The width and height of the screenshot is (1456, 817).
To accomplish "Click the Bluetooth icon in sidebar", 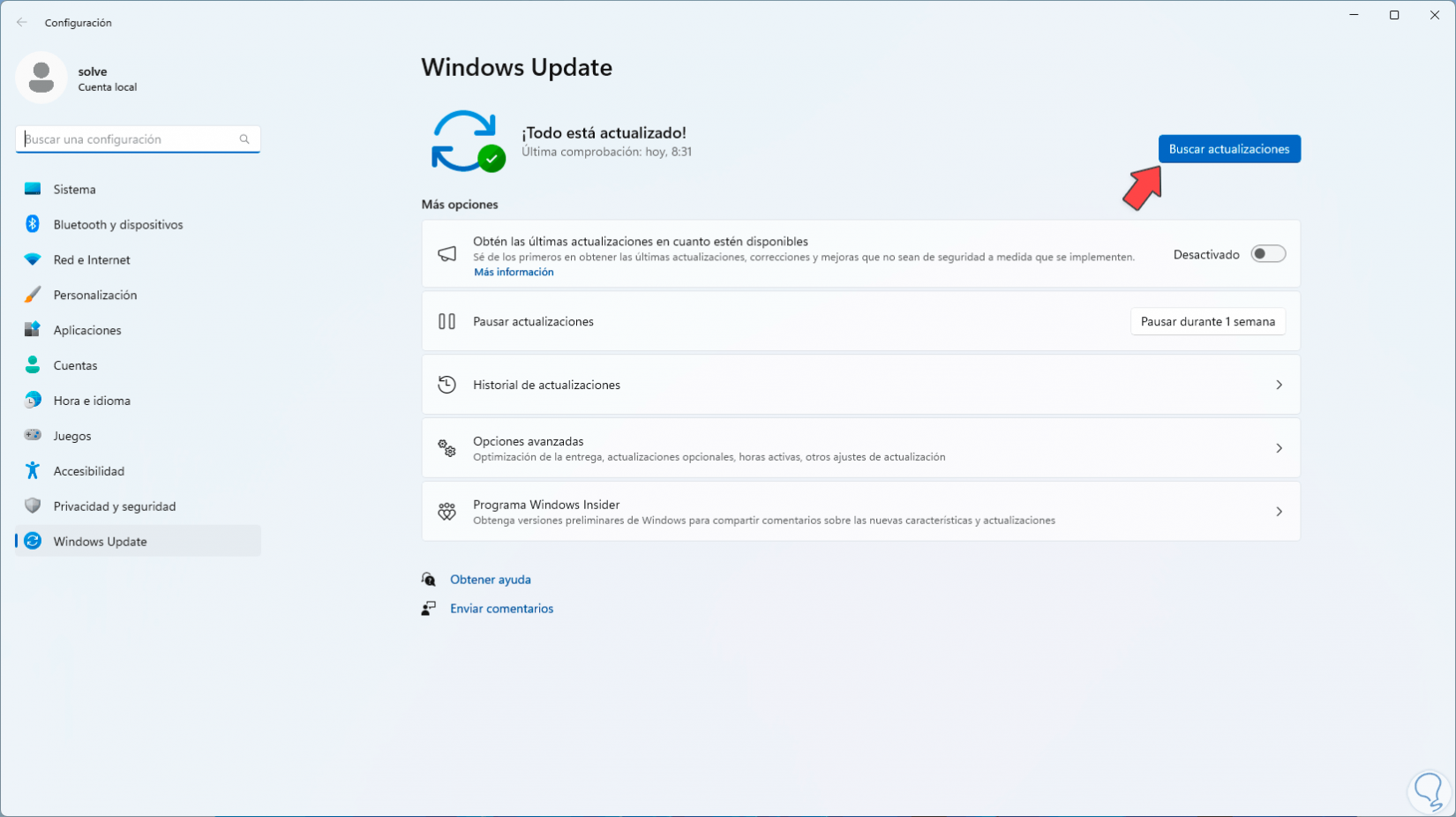I will (x=33, y=224).
